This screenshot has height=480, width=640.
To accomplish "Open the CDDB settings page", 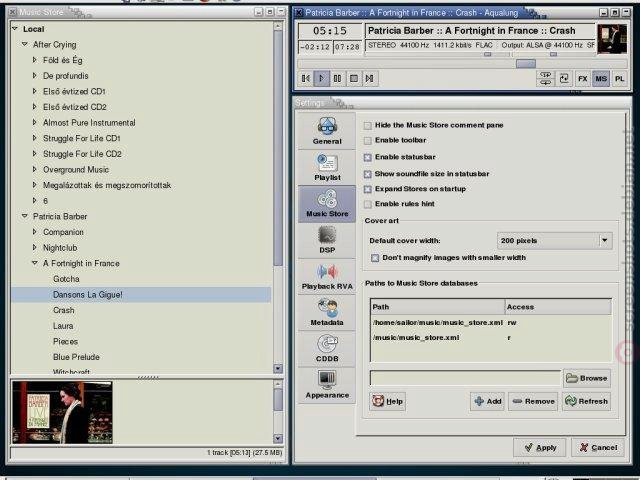I will (x=327, y=349).
